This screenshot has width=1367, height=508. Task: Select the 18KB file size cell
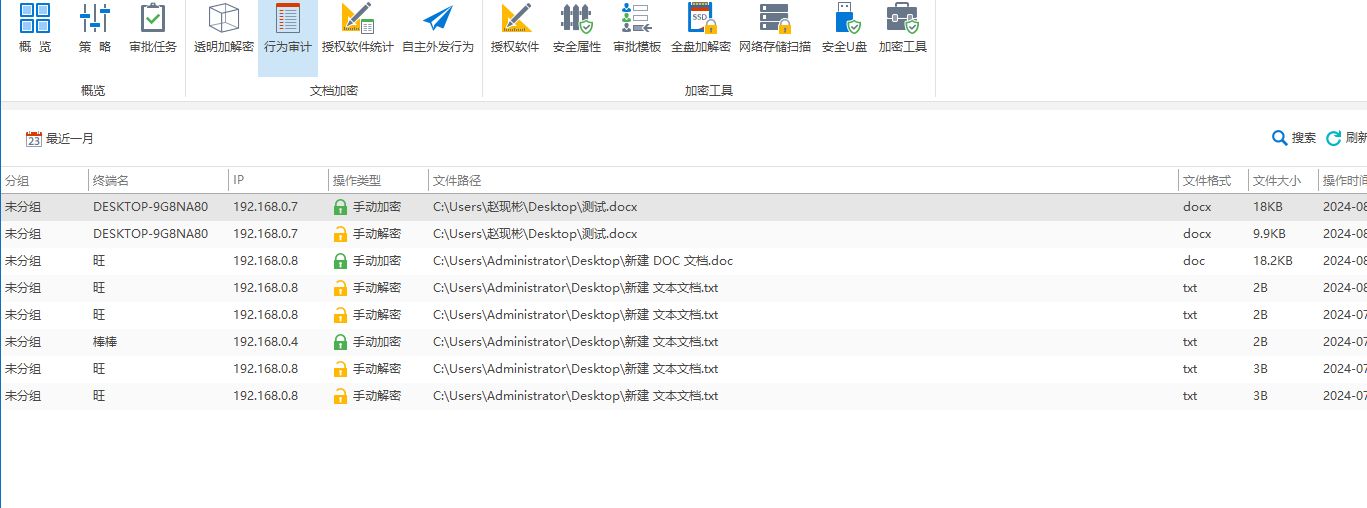[x=1267, y=207]
